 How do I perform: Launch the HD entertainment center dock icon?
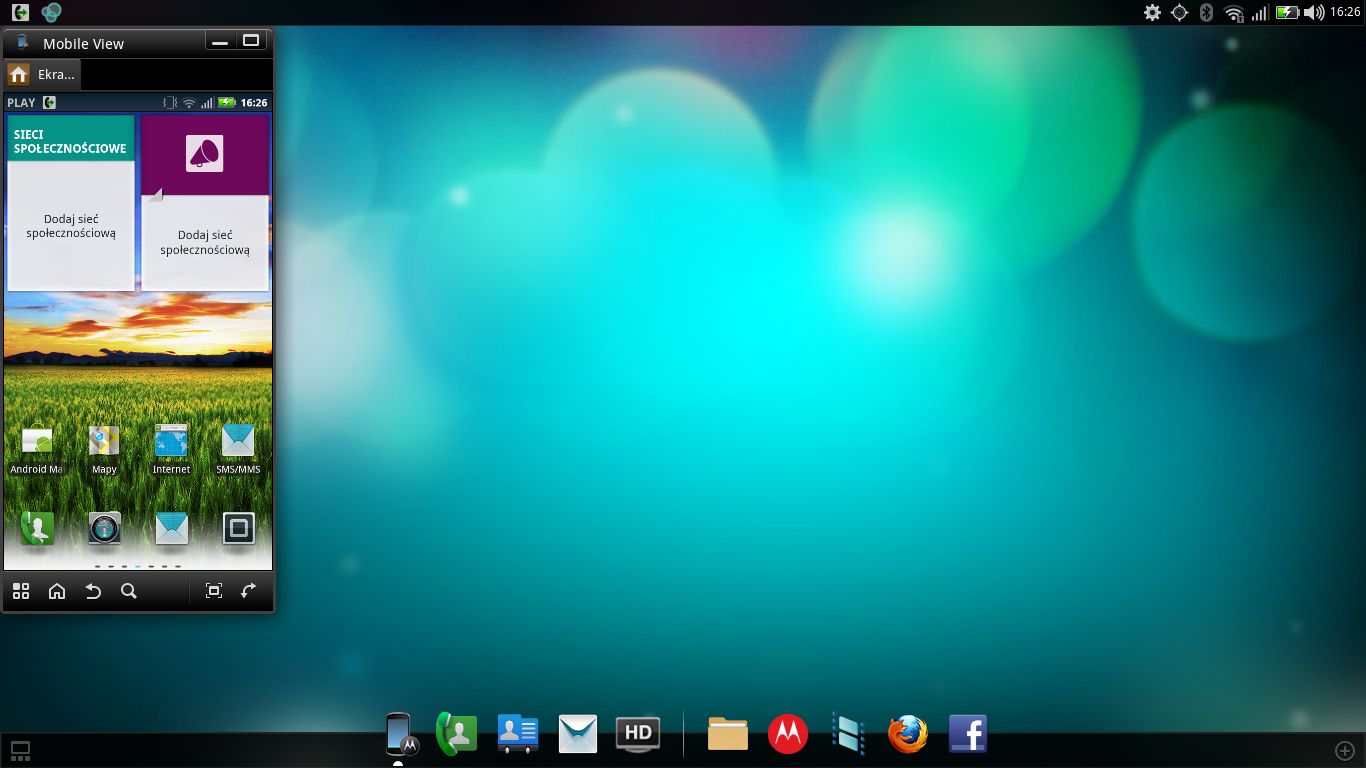[638, 734]
